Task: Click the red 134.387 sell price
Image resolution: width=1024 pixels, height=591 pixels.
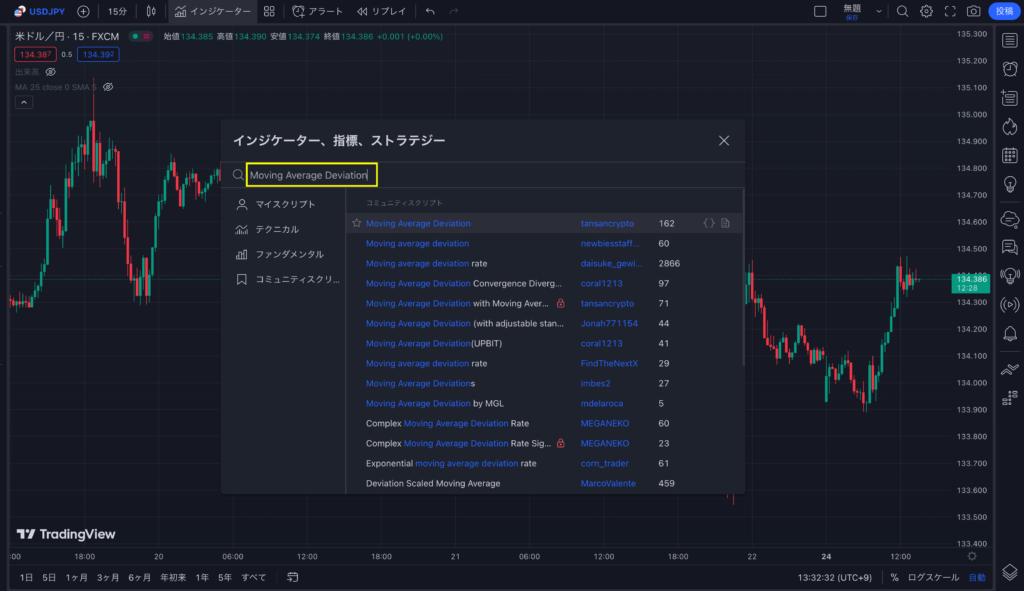Action: [x=35, y=54]
